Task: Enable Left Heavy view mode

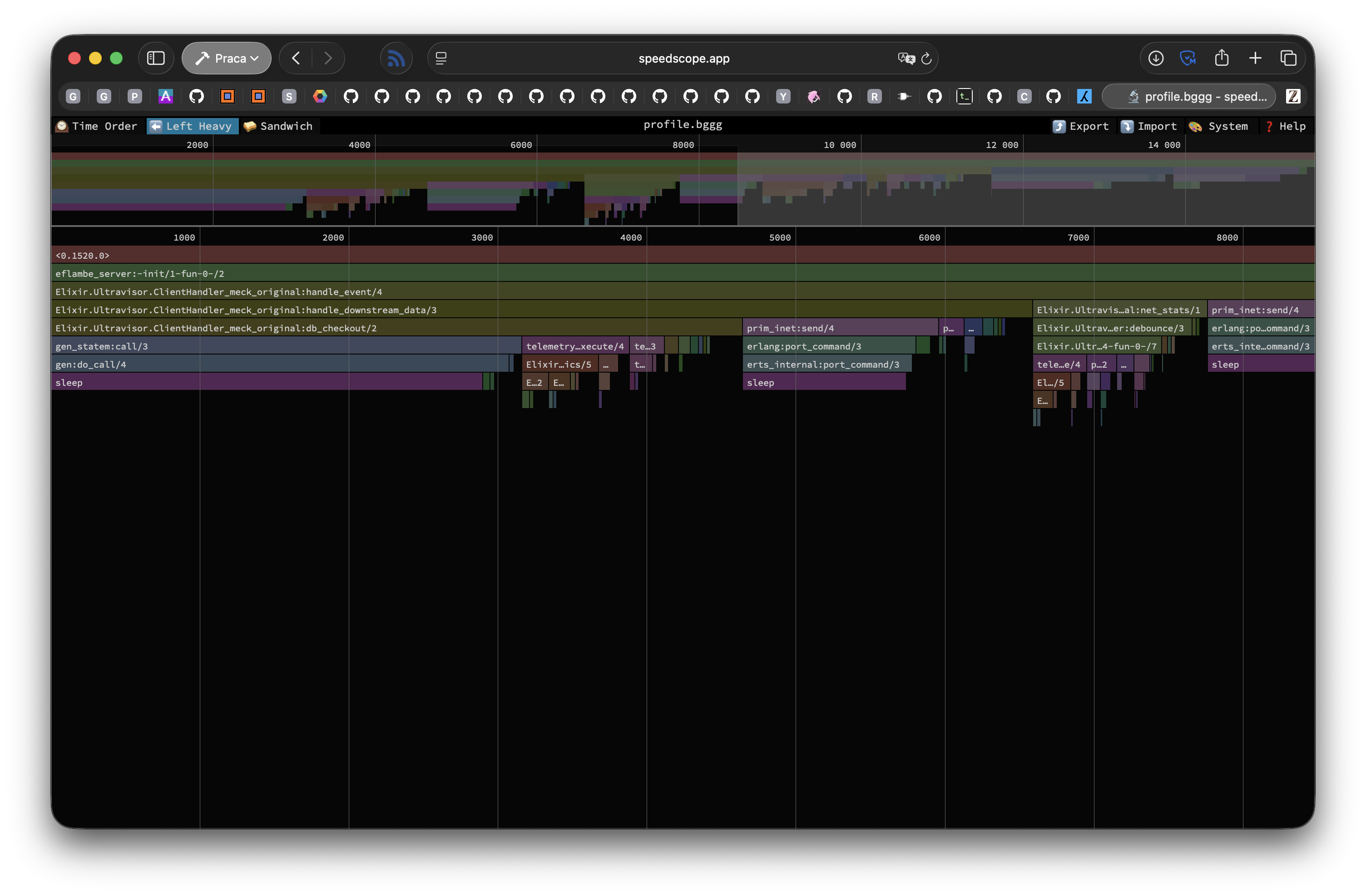Action: pos(192,126)
